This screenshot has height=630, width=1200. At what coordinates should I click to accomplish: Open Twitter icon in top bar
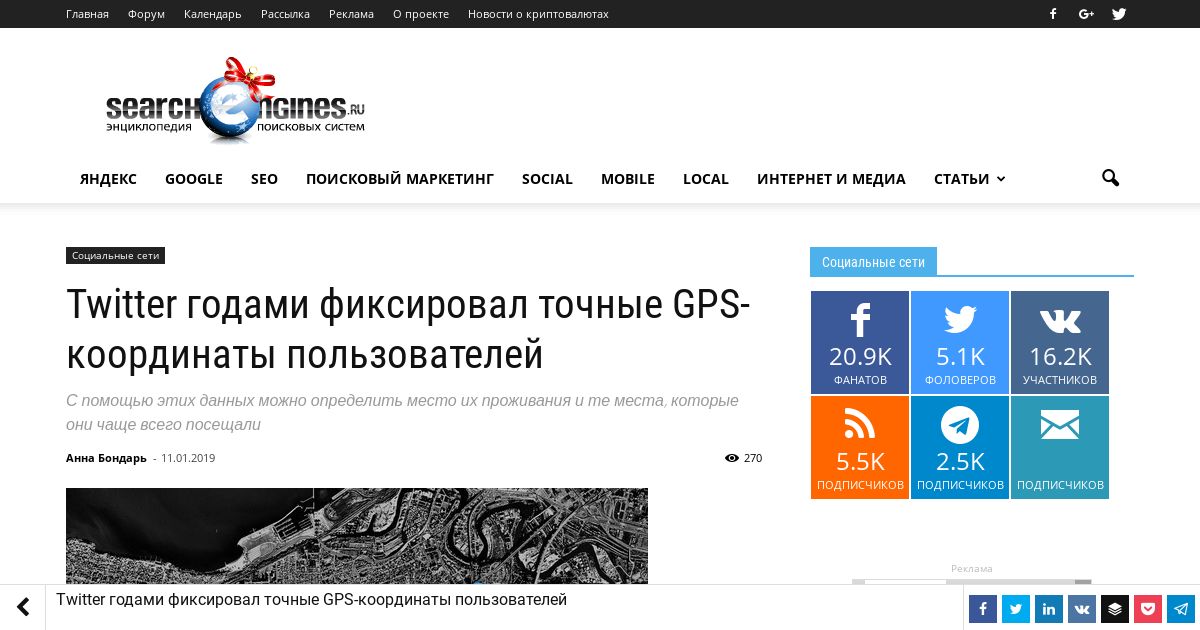[1119, 14]
